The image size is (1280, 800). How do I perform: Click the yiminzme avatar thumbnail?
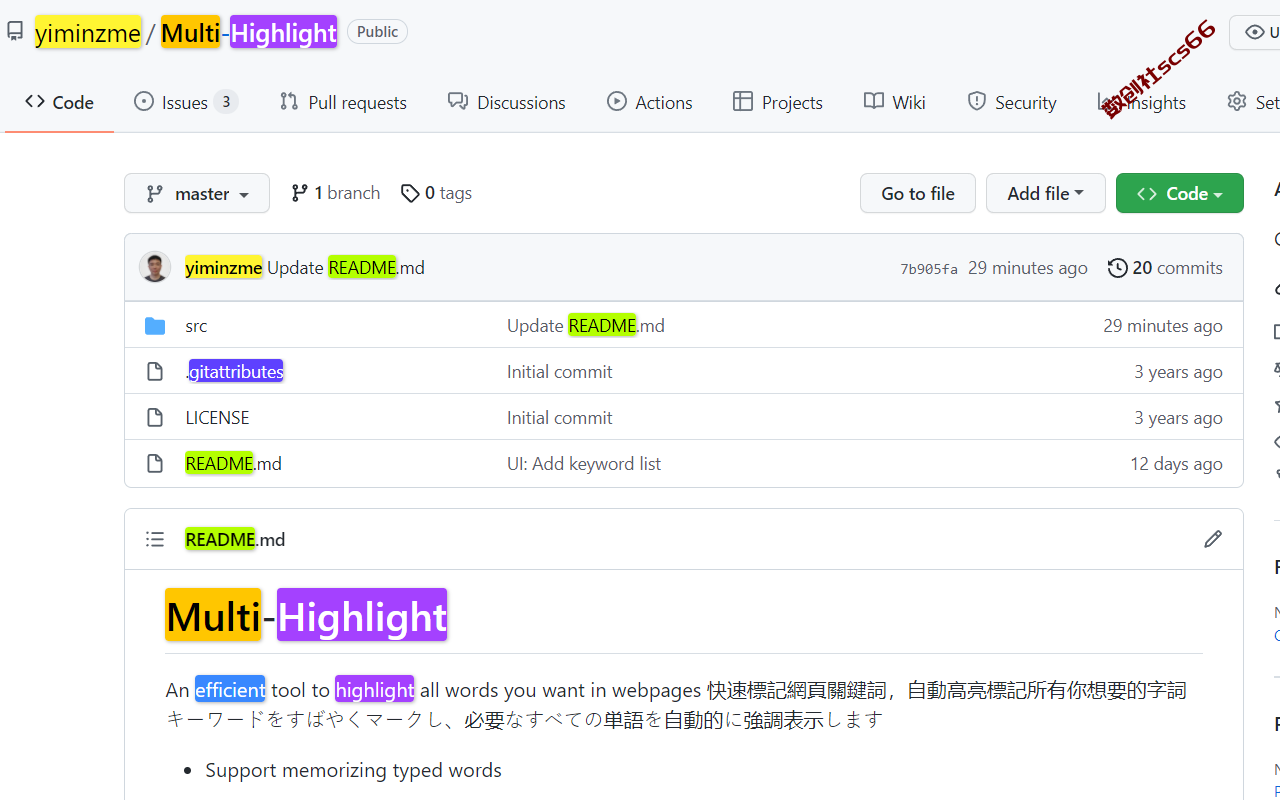[x=155, y=267]
